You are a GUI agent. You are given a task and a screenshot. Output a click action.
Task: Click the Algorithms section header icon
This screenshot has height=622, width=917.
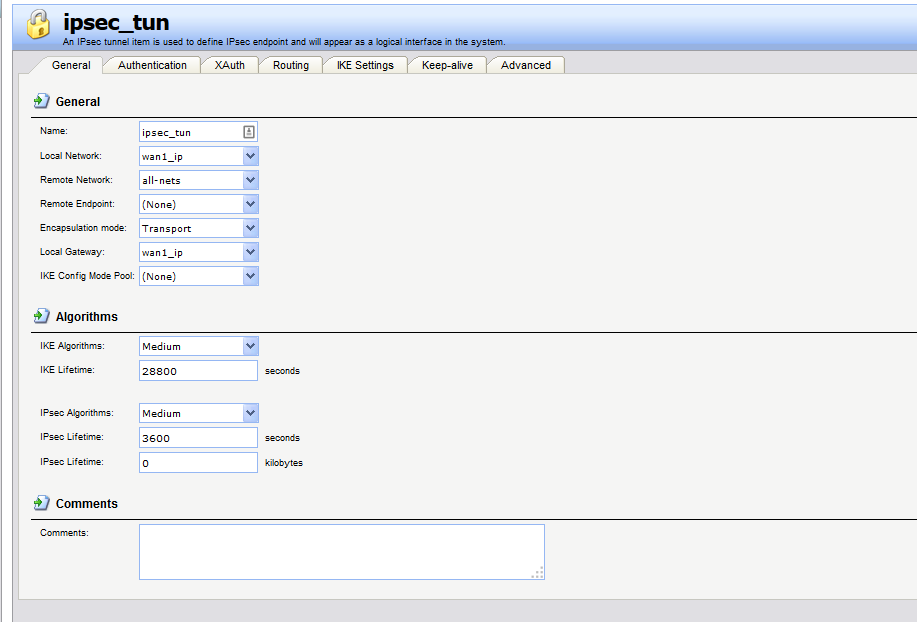[41, 316]
